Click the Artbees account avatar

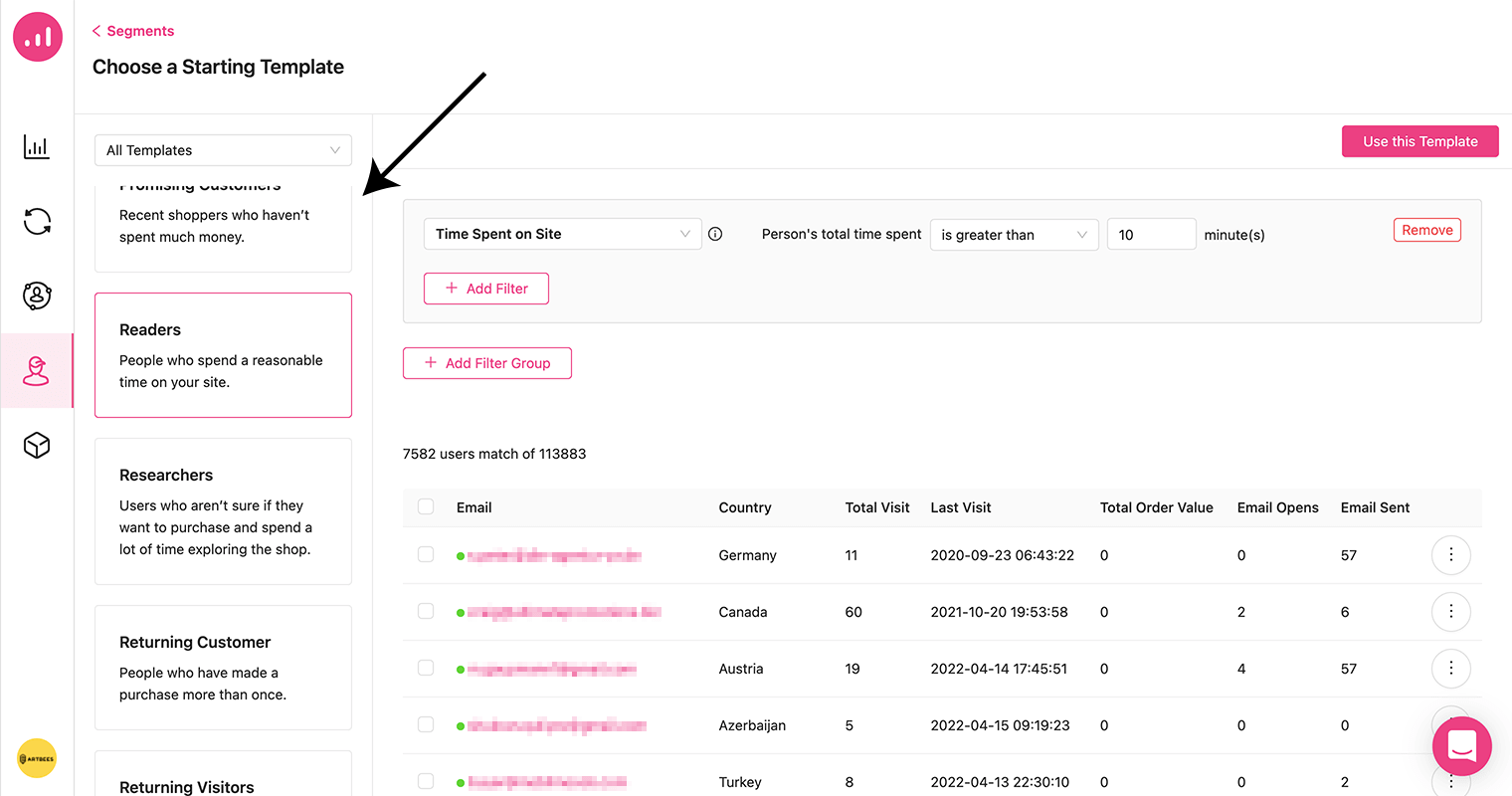click(x=37, y=758)
